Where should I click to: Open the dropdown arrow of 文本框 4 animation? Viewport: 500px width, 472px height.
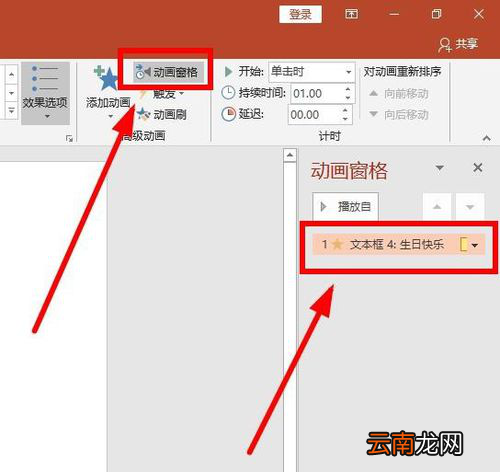pos(475,245)
